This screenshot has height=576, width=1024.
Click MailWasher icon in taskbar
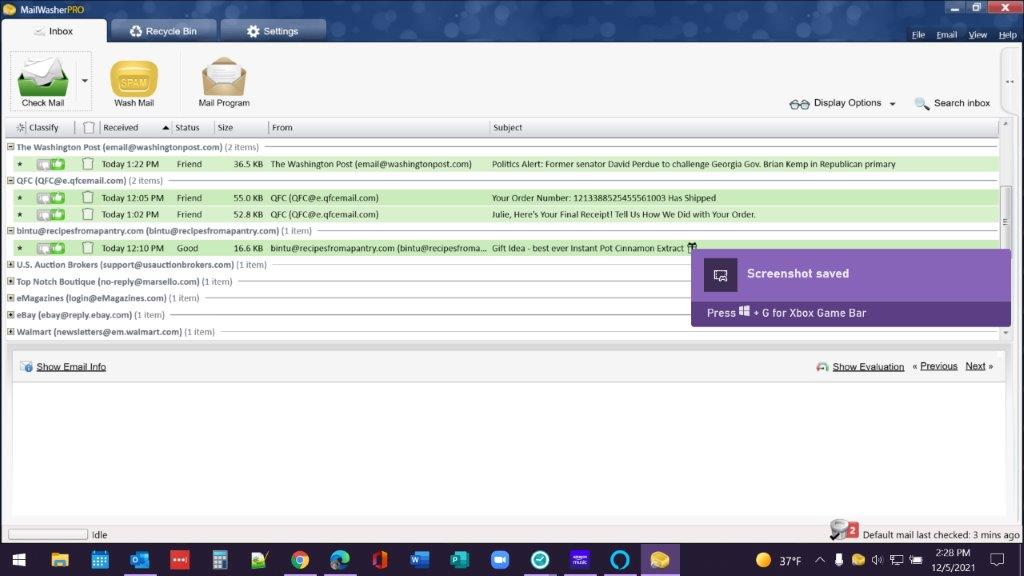[660, 560]
